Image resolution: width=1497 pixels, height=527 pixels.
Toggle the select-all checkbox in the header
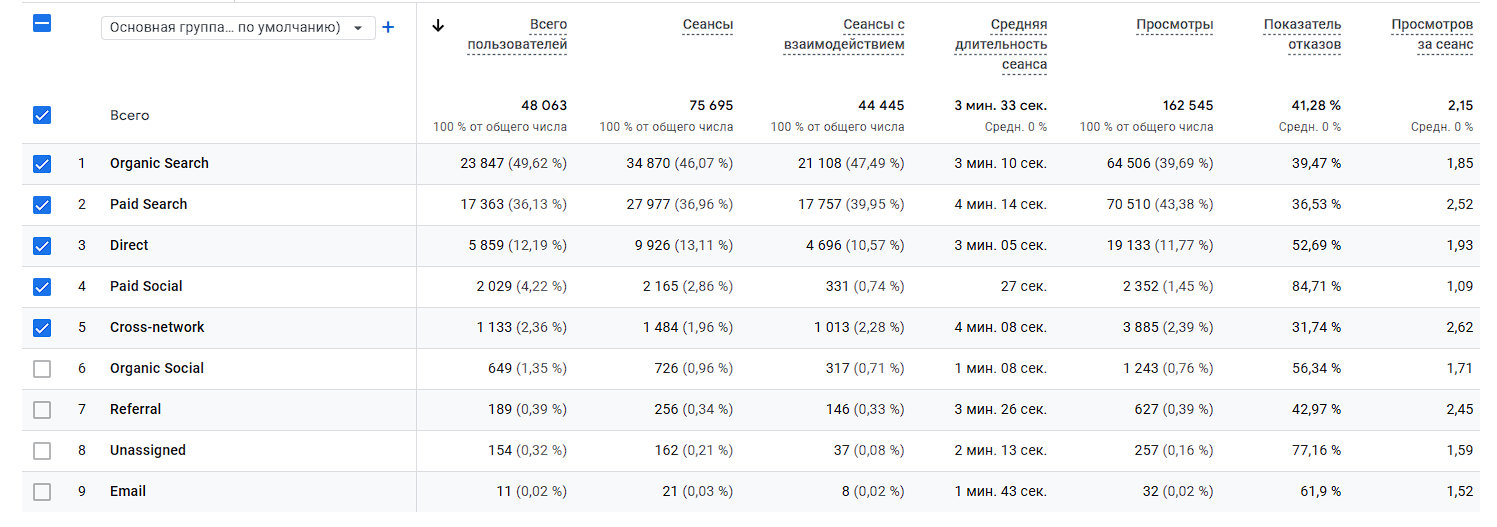pos(42,24)
